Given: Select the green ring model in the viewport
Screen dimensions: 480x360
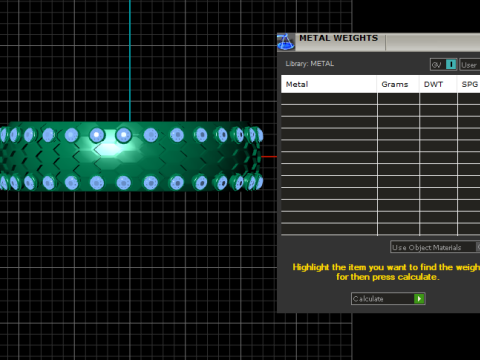Looking at the screenshot, I should [x=132, y=157].
